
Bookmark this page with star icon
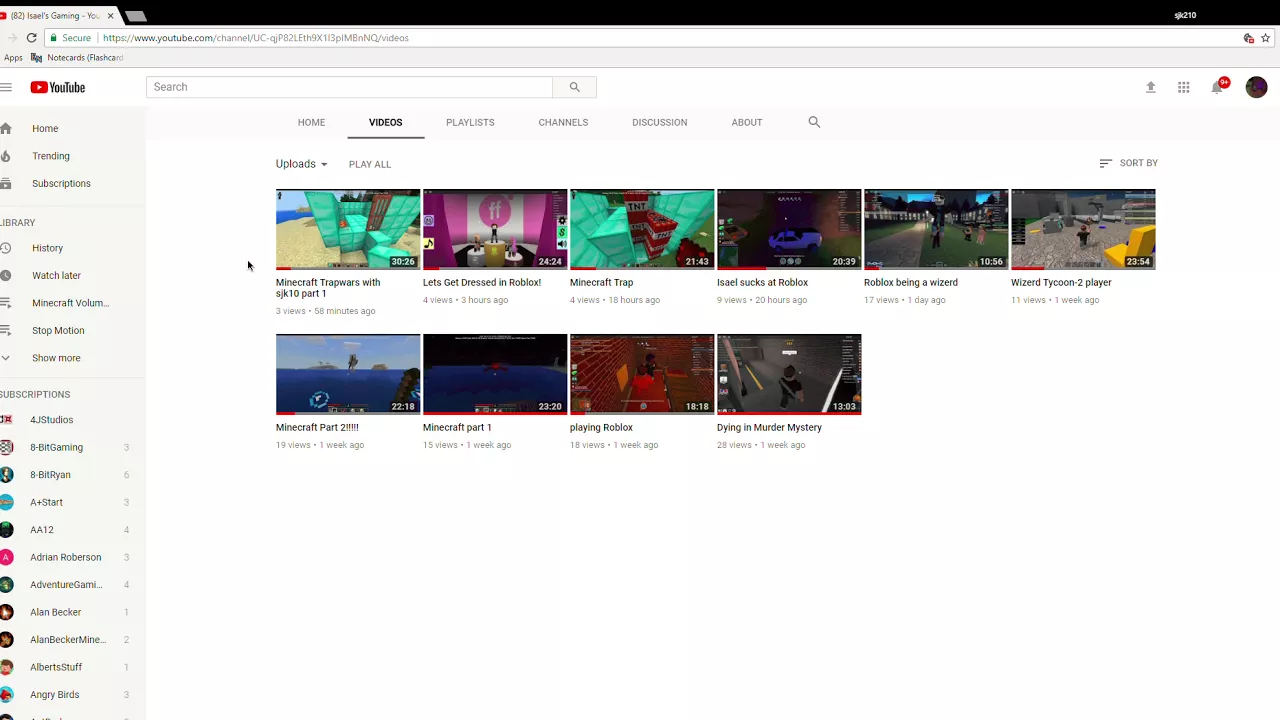(x=1266, y=38)
